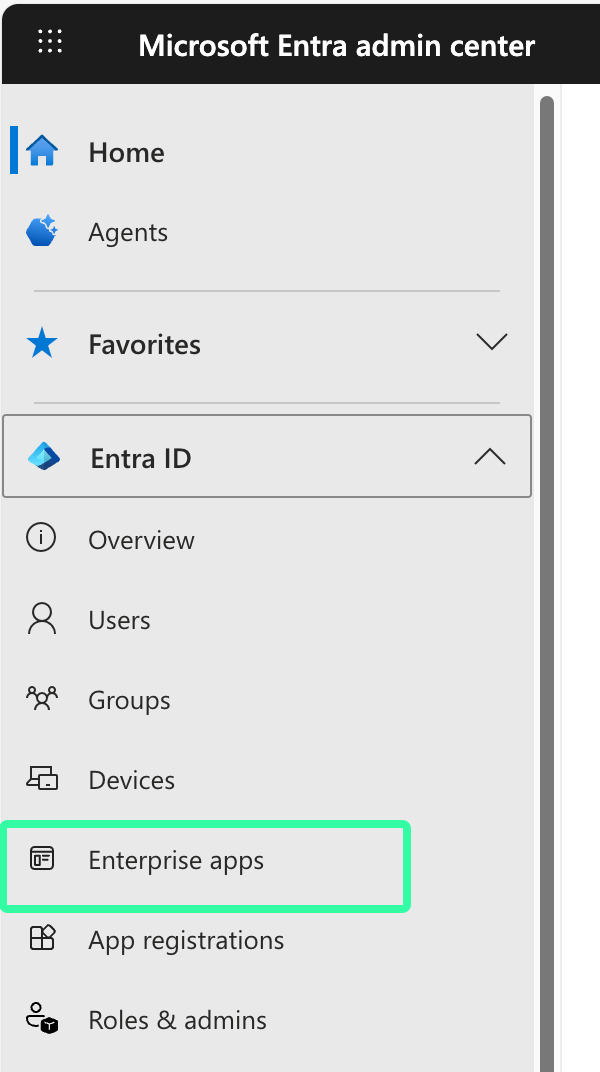Click the Groups people icon

coord(42,699)
